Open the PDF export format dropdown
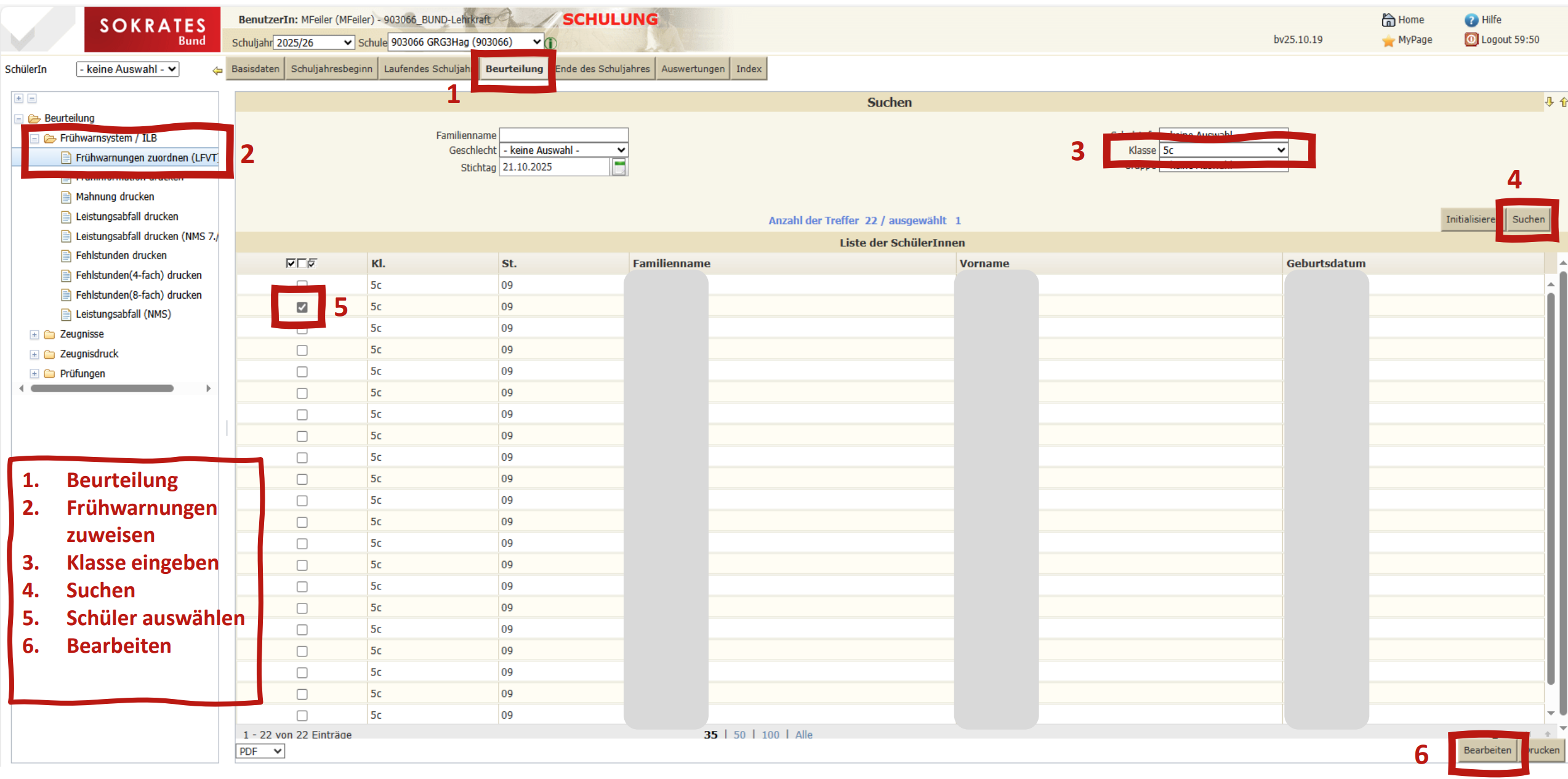 (260, 751)
